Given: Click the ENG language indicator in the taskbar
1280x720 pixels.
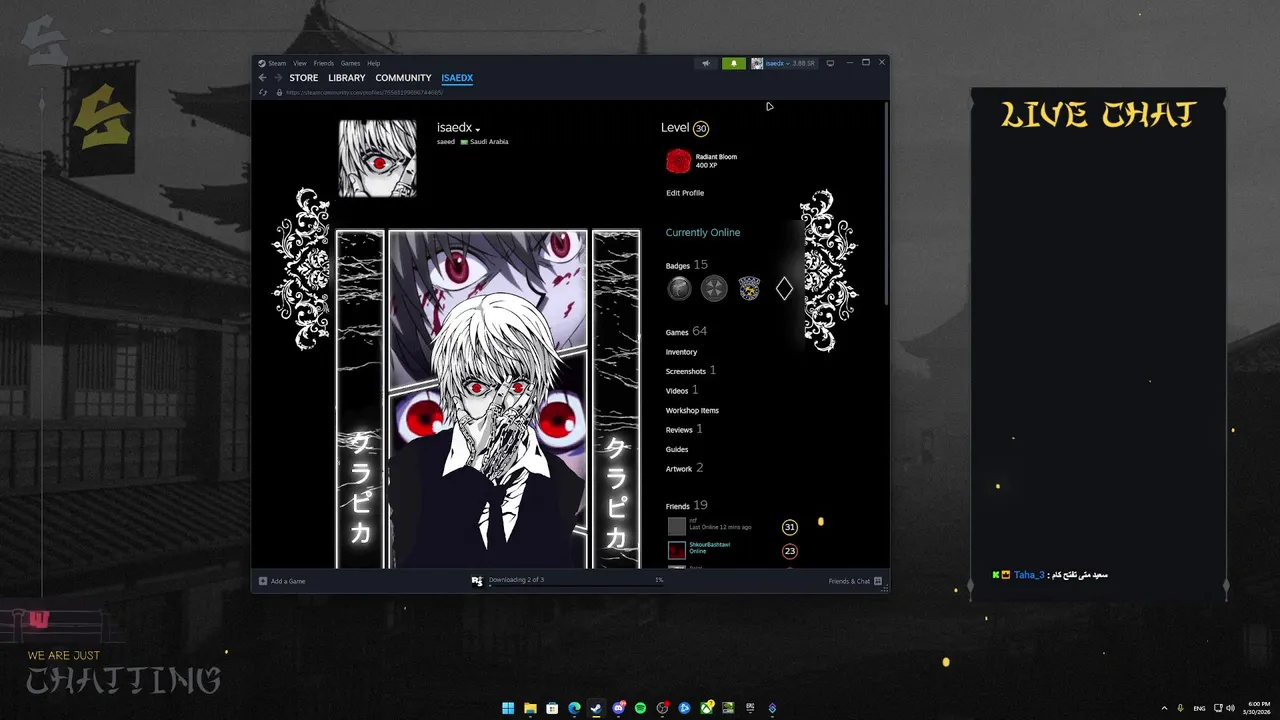Looking at the screenshot, I should [1199, 708].
